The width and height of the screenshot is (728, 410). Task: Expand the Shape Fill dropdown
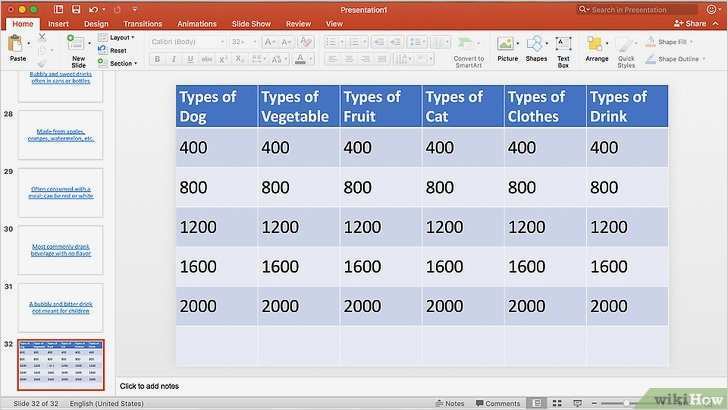click(691, 42)
